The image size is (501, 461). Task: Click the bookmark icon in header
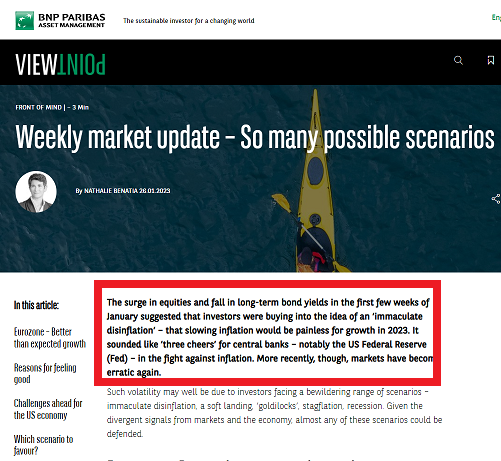(491, 60)
